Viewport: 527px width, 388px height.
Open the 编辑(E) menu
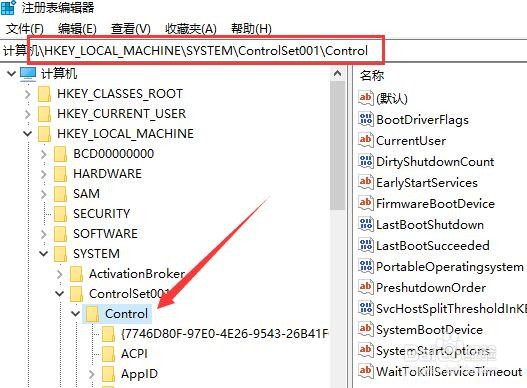coord(77,29)
